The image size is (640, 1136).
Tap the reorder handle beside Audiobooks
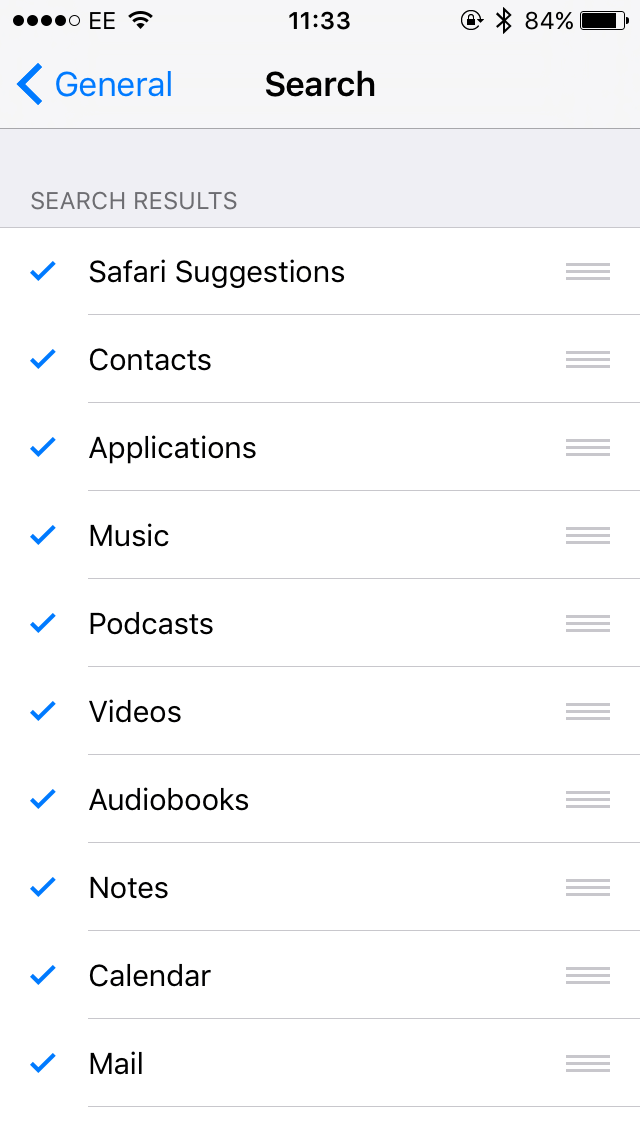[588, 800]
